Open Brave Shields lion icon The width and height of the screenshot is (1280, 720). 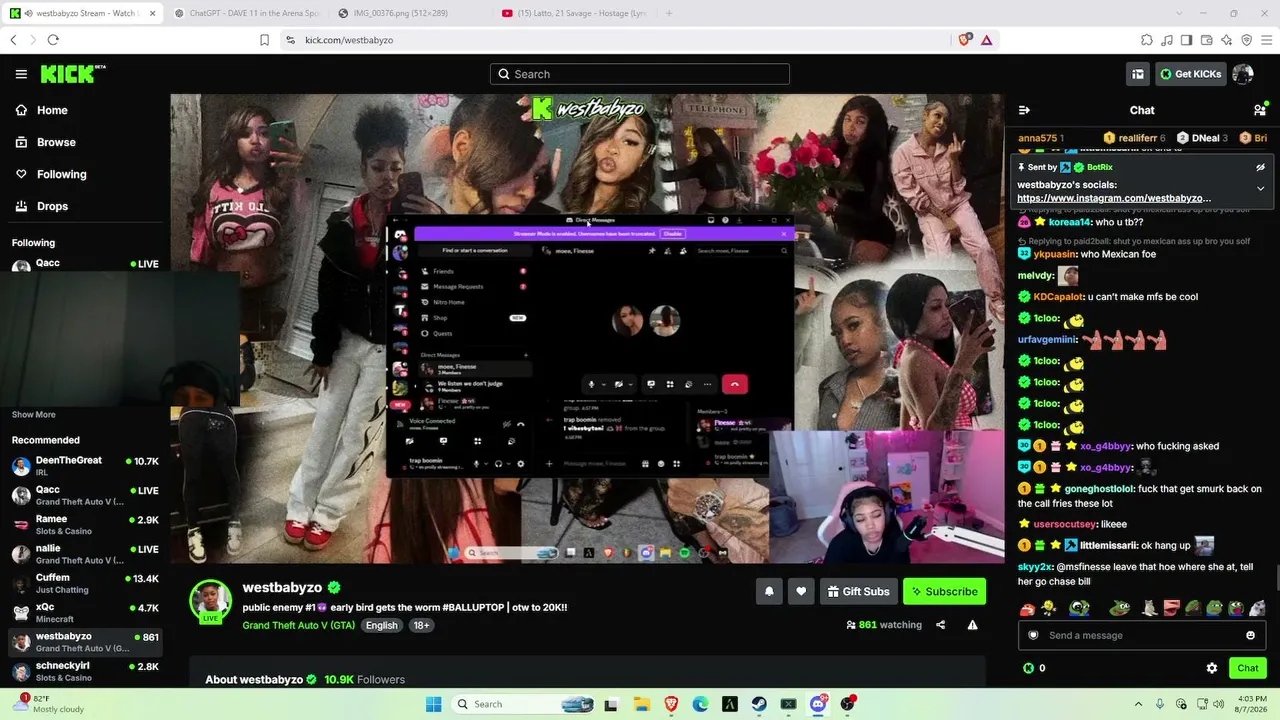pos(964,40)
